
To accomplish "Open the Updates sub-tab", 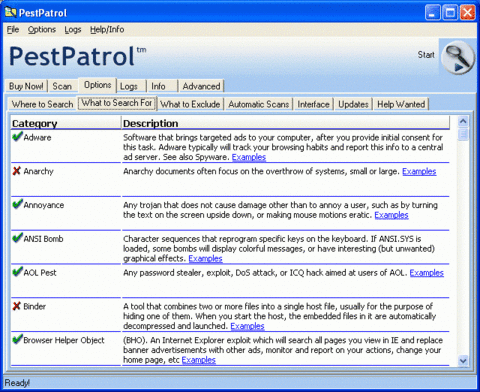I will 353,104.
